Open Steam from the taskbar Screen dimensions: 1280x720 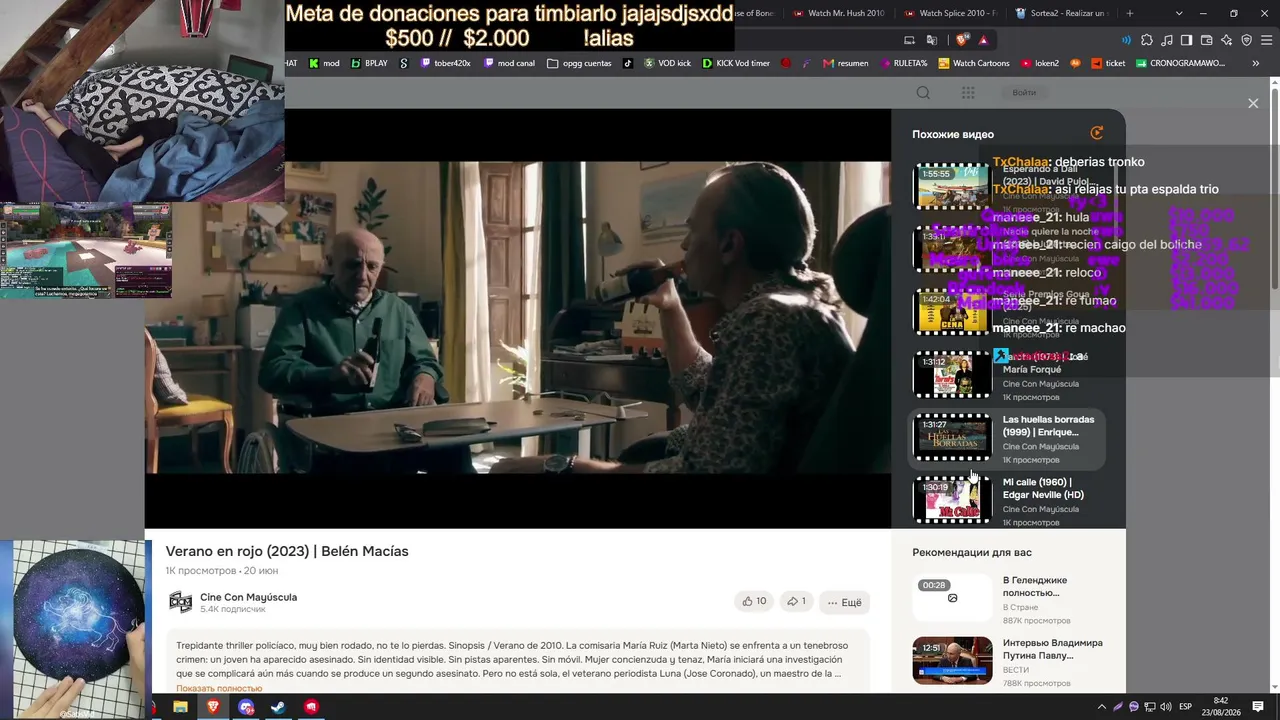(x=279, y=707)
